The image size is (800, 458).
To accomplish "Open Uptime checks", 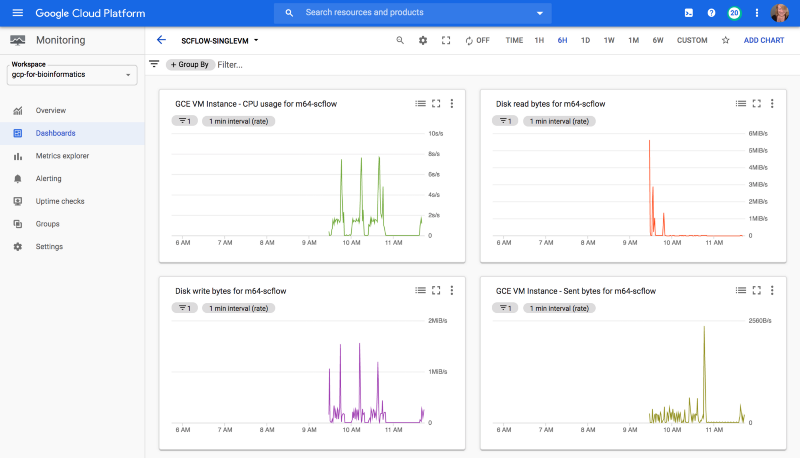I will (72, 201).
